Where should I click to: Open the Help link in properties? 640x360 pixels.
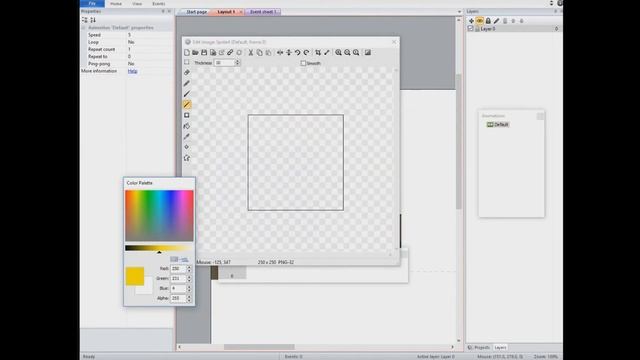132,71
